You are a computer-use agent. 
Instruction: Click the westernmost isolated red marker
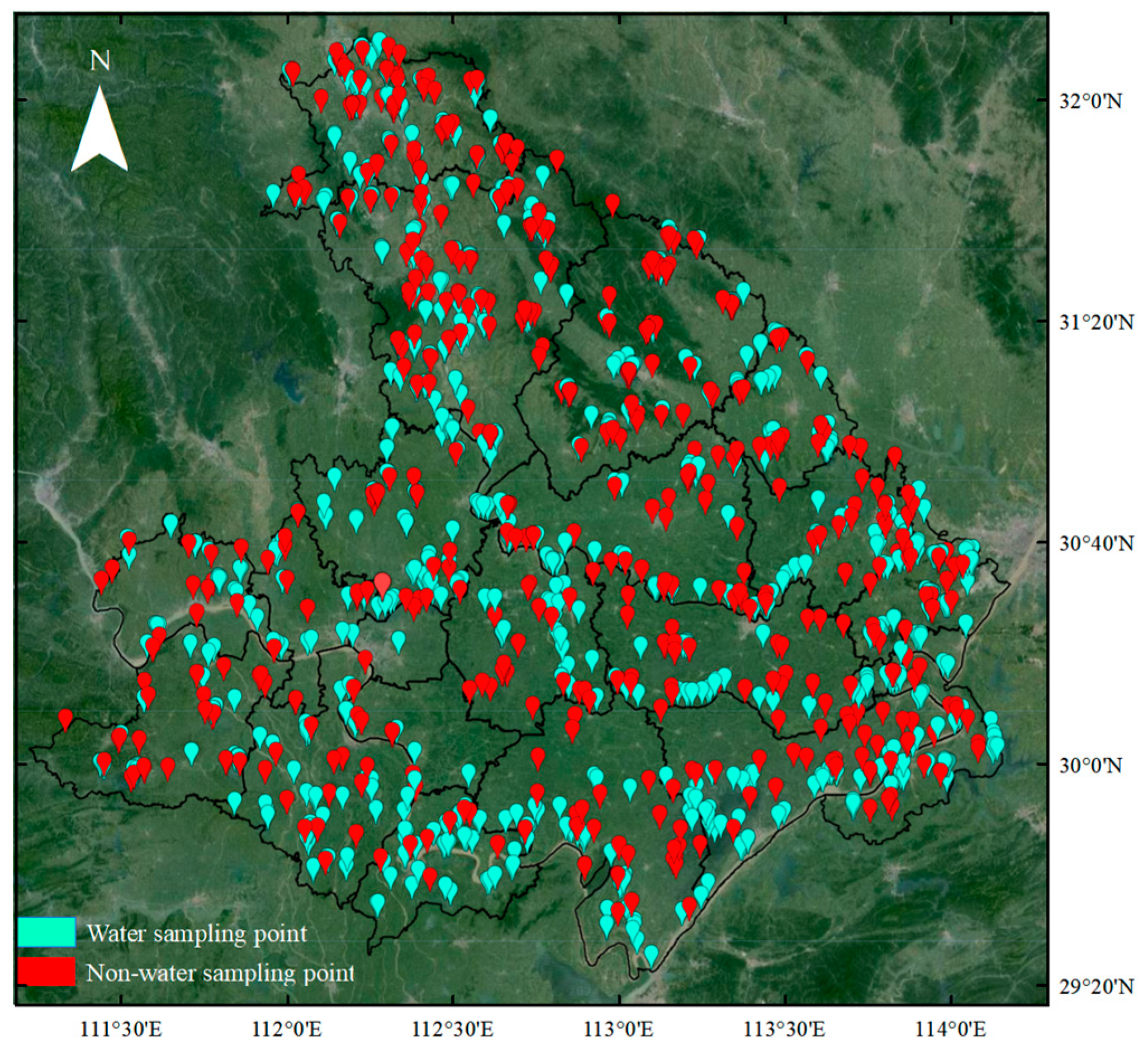coord(65,718)
